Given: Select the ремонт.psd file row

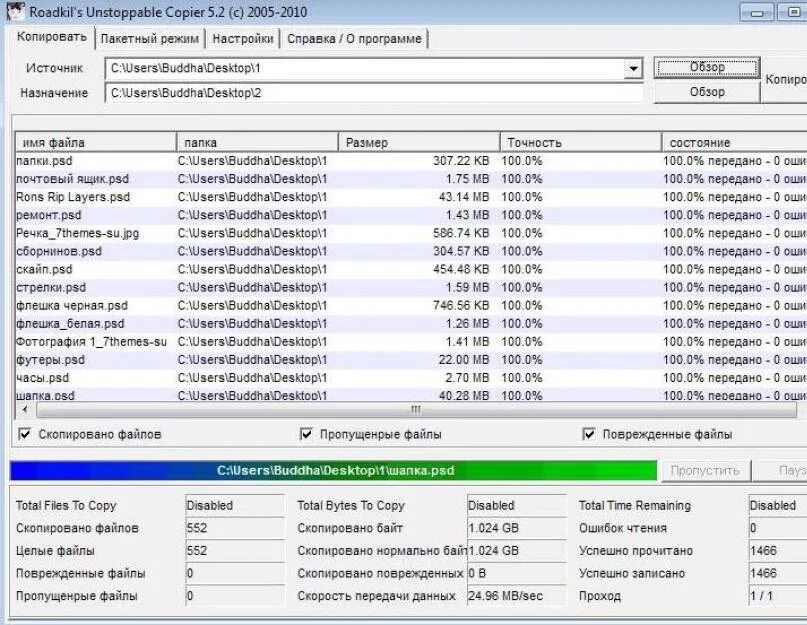Looking at the screenshot, I should pyautogui.click(x=411, y=215).
